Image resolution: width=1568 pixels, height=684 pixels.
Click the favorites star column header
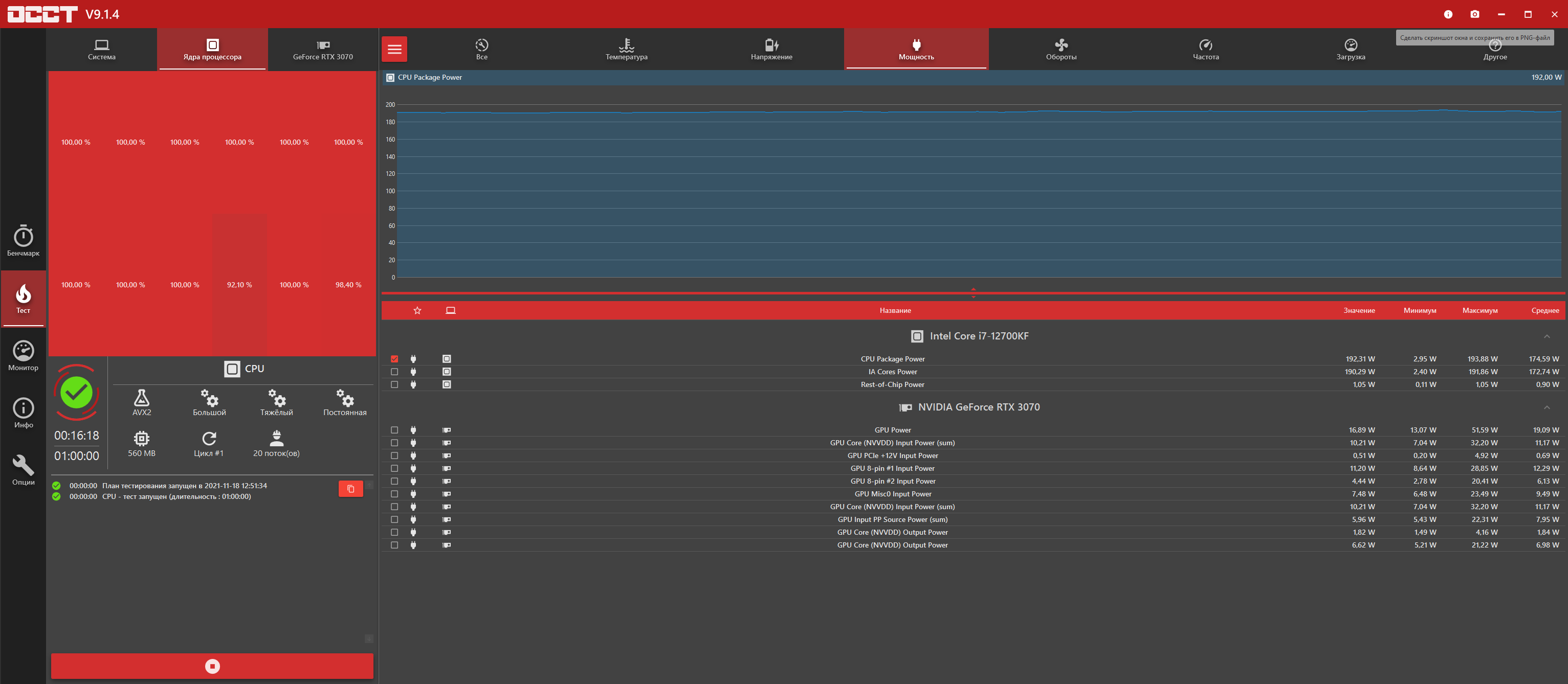(417, 311)
